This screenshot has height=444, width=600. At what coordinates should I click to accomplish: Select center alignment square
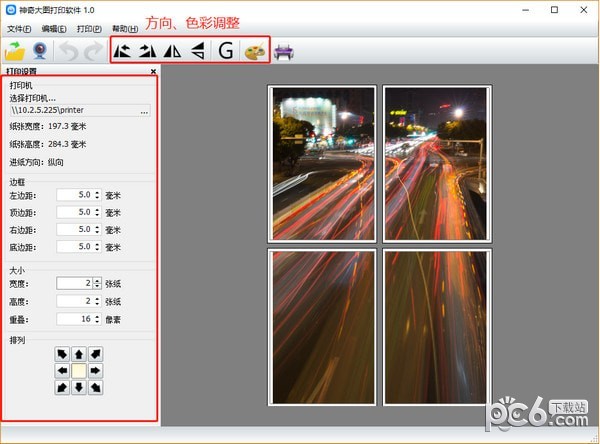click(79, 370)
